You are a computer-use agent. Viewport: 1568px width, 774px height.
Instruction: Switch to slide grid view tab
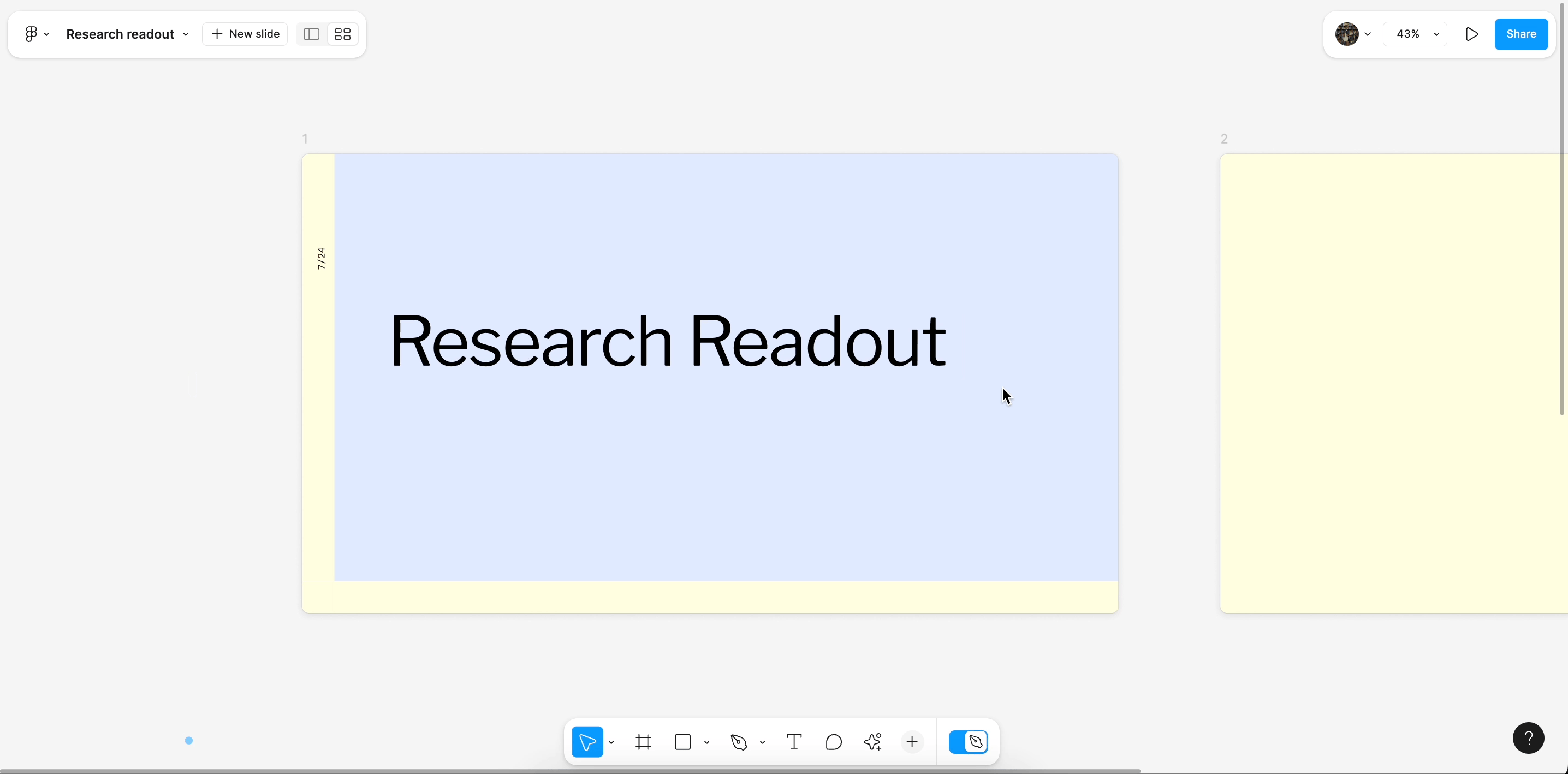coord(342,34)
